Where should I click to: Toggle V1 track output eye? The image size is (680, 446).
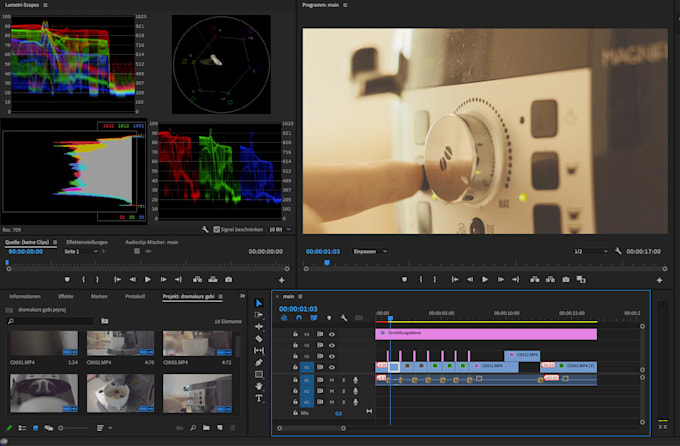click(332, 367)
